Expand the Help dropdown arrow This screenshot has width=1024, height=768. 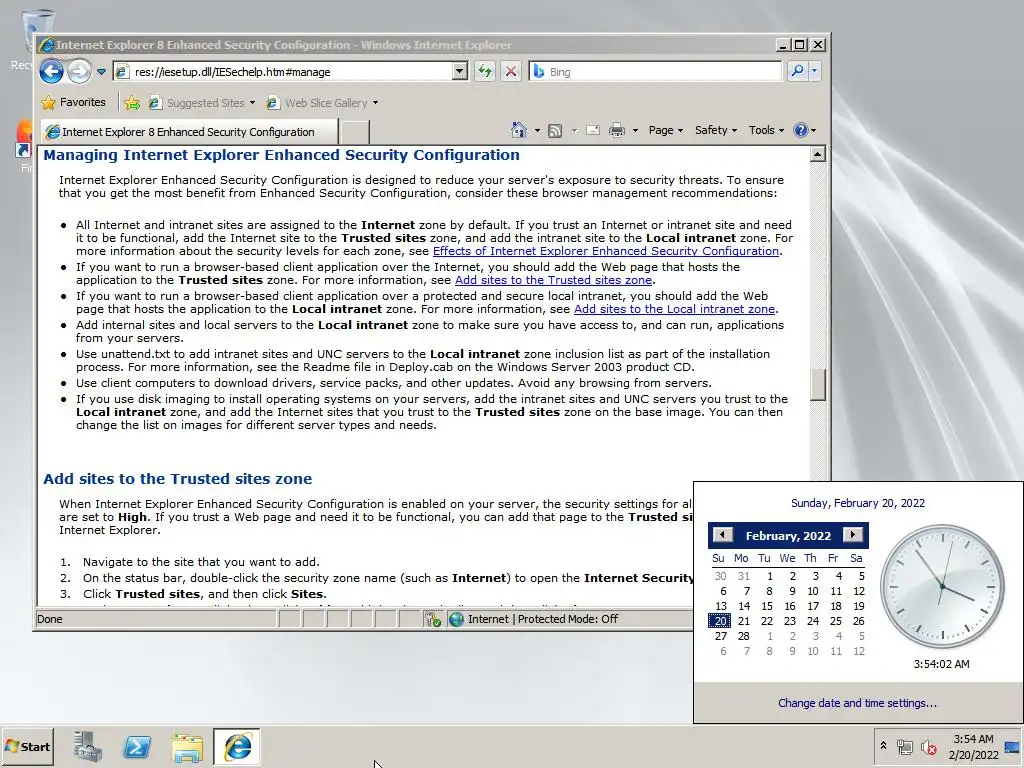click(814, 131)
